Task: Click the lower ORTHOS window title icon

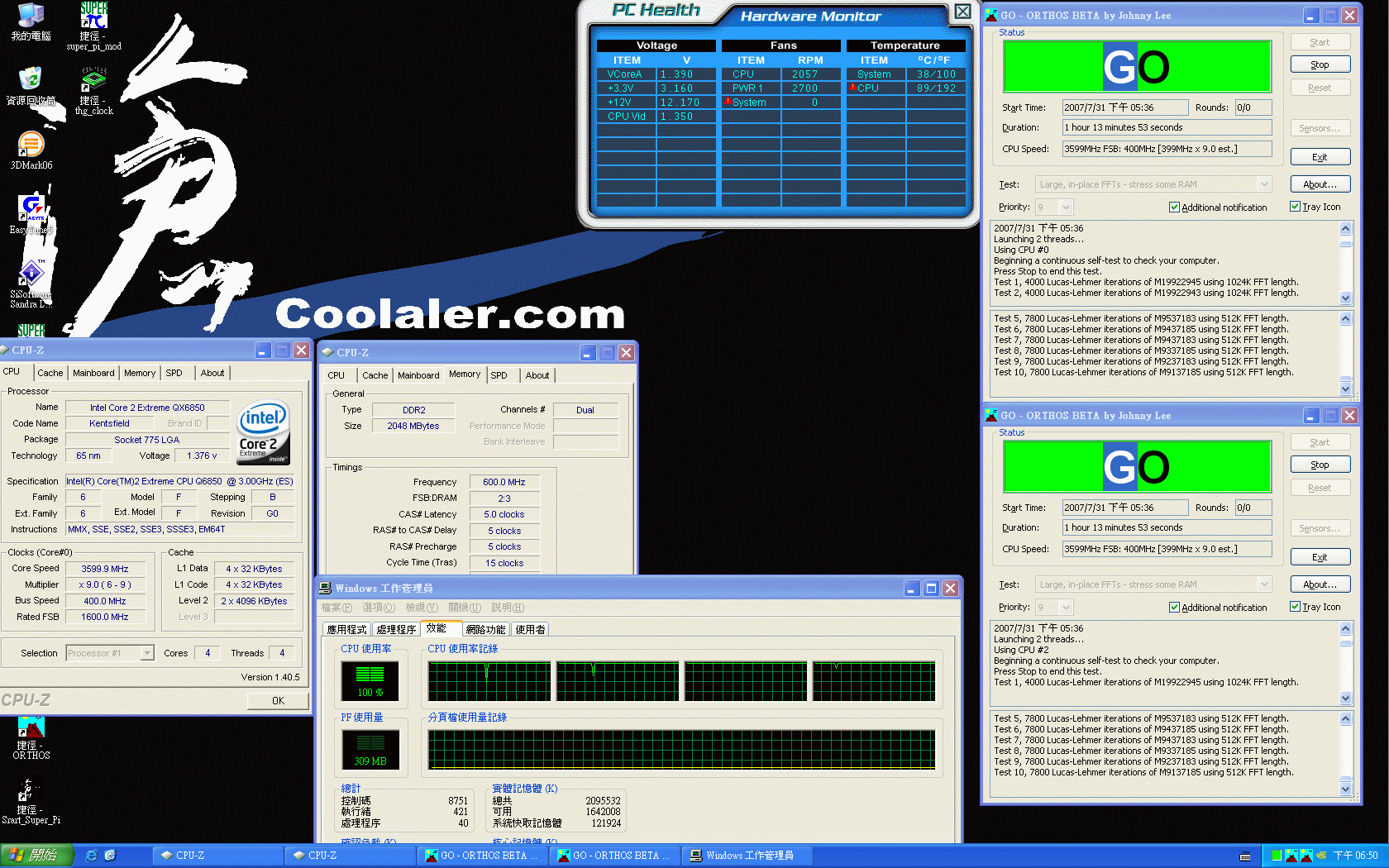Action: pyautogui.click(x=991, y=415)
